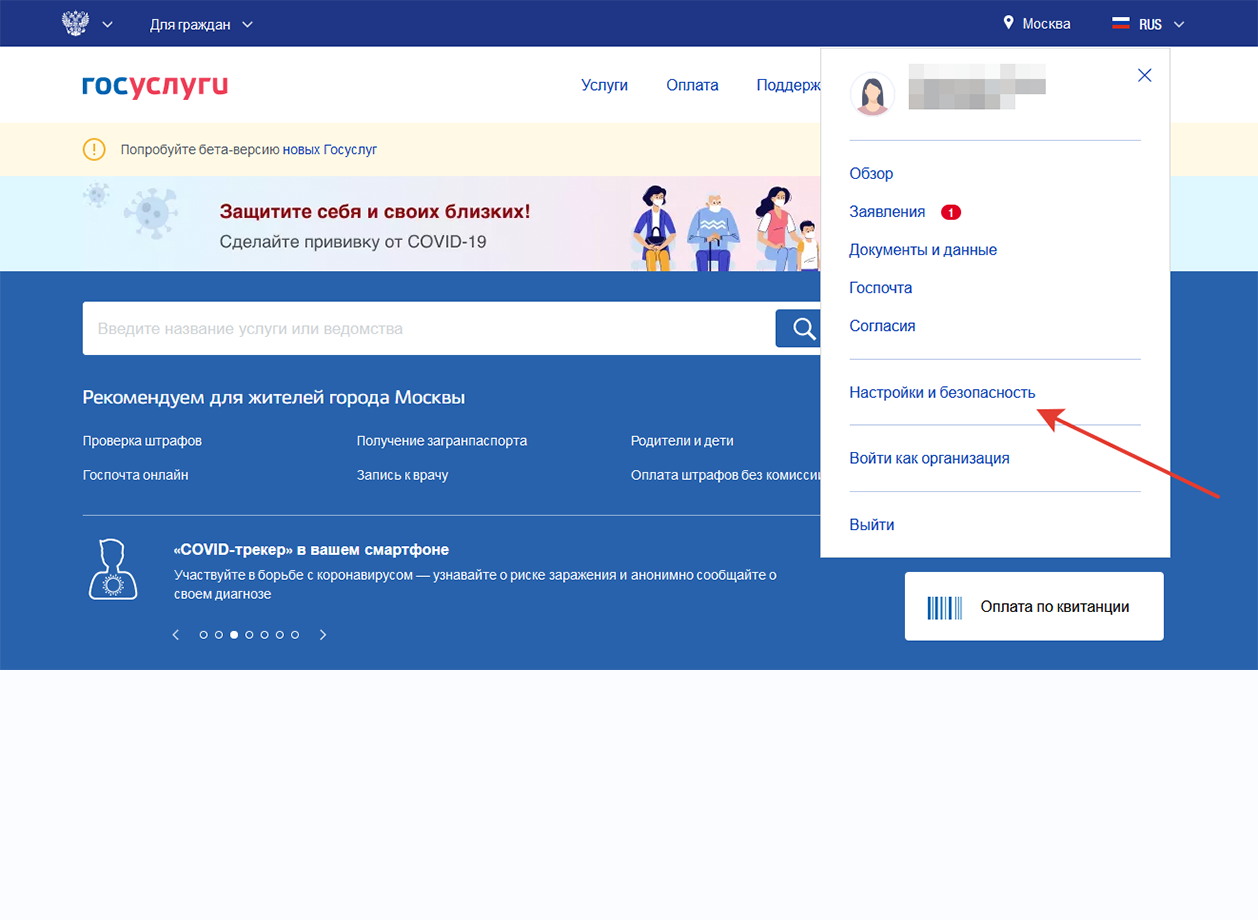This screenshot has height=920, width=1258.
Task: Open 'Госпочта онлайн' link
Action: 135,475
